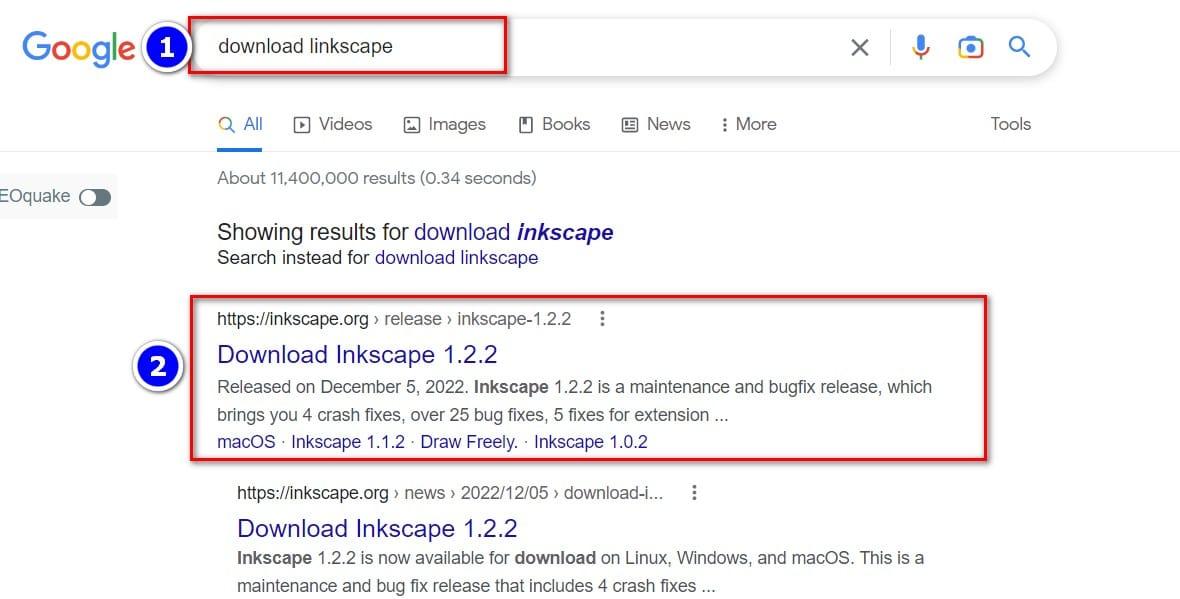1180x599 pixels.
Task: Expand the More search filters menu
Action: tap(748, 124)
